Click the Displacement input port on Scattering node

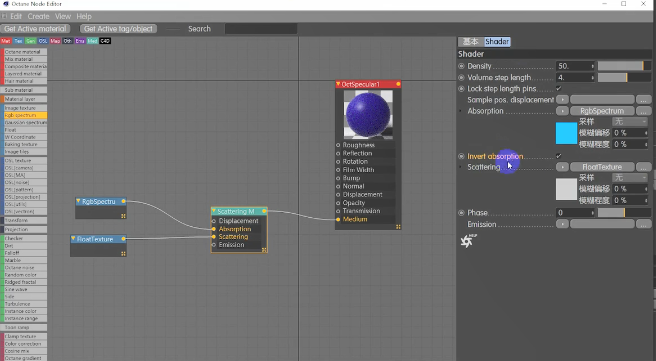tap(214, 221)
